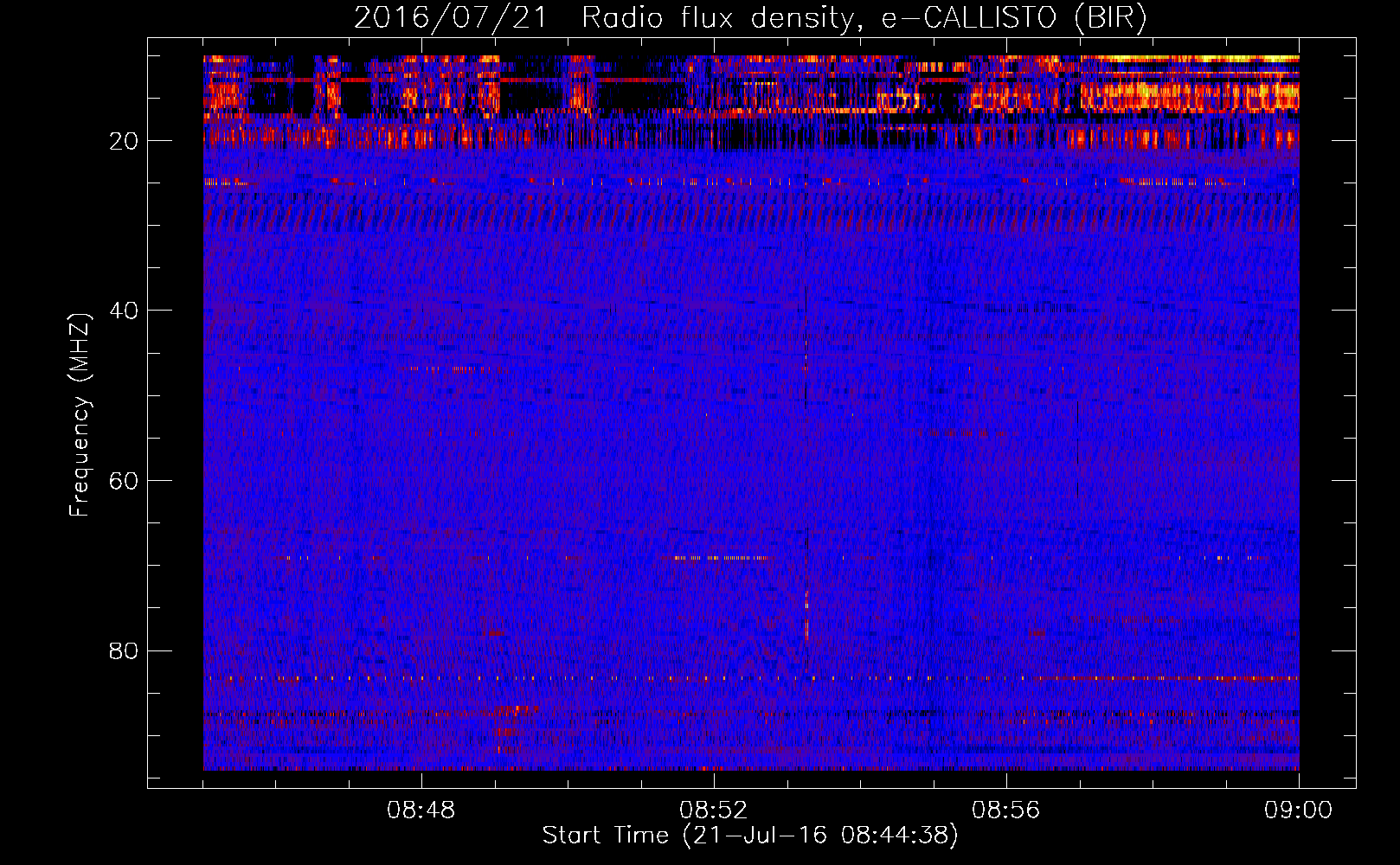Click the 'Start Time (21-Jul-16 08:44:38)' label
This screenshot has height=865, width=1400.
pyautogui.click(x=750, y=836)
